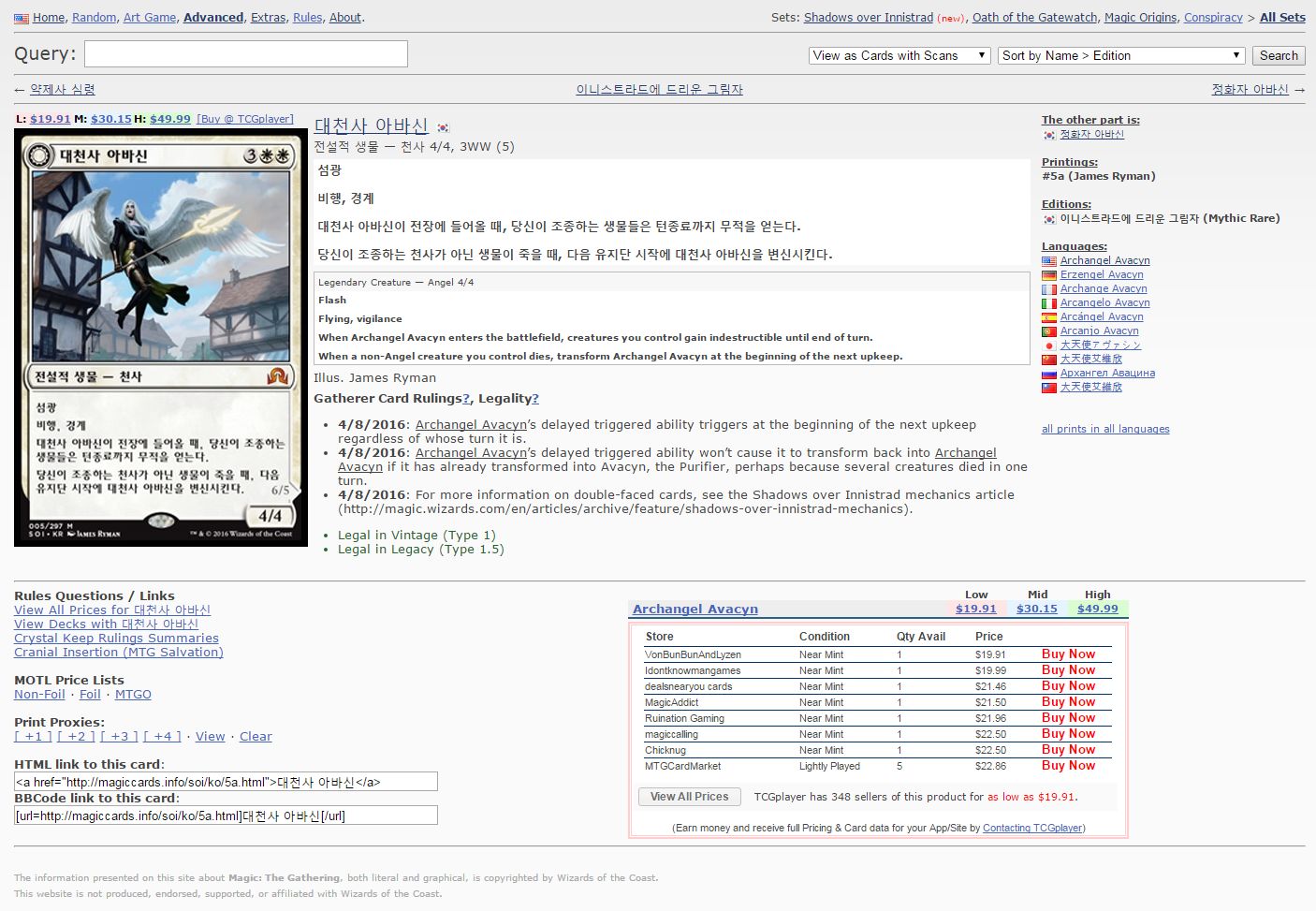Focus the Query search input field

(x=246, y=54)
